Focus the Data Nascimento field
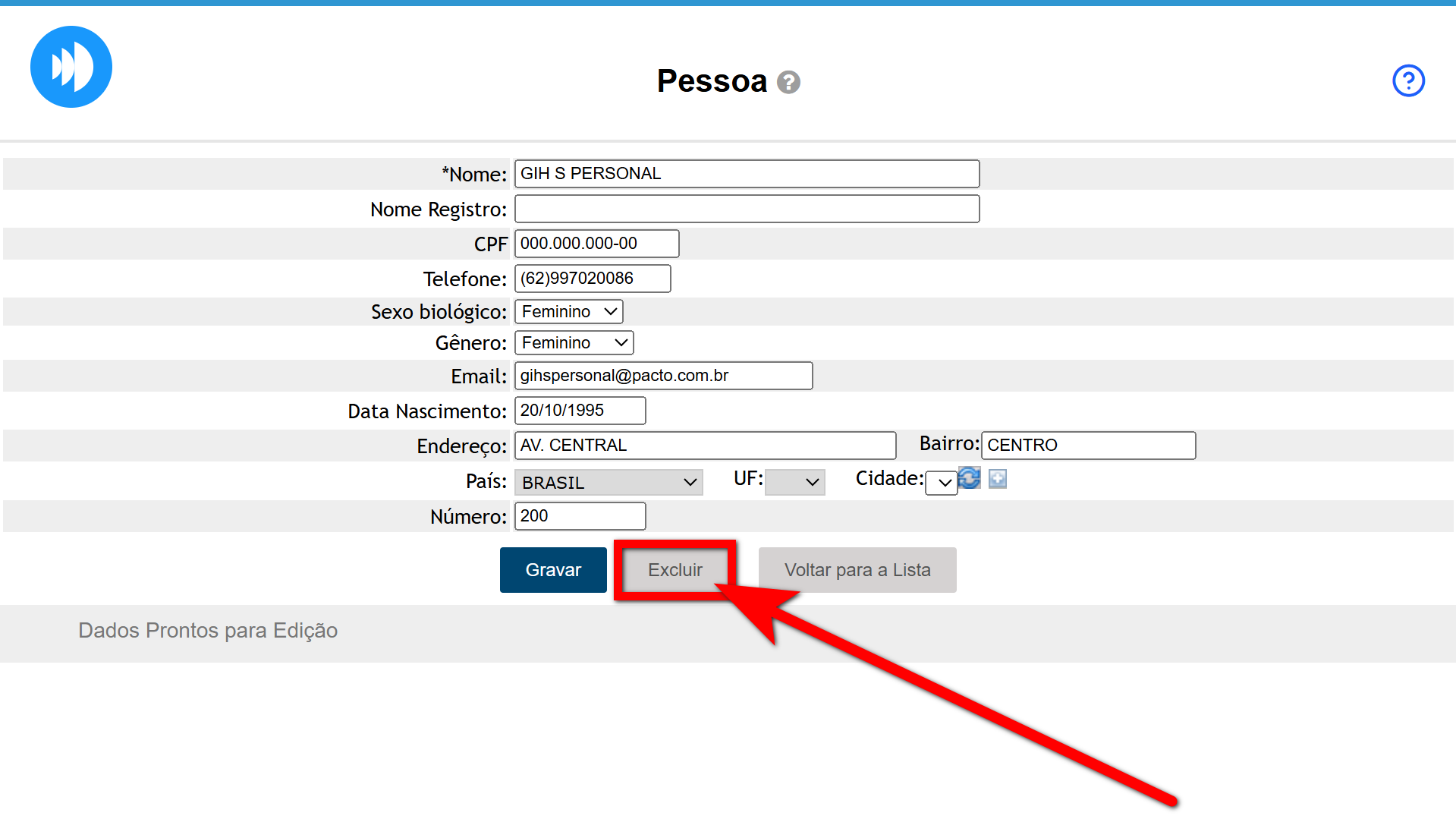The image size is (1456, 819). (x=580, y=411)
